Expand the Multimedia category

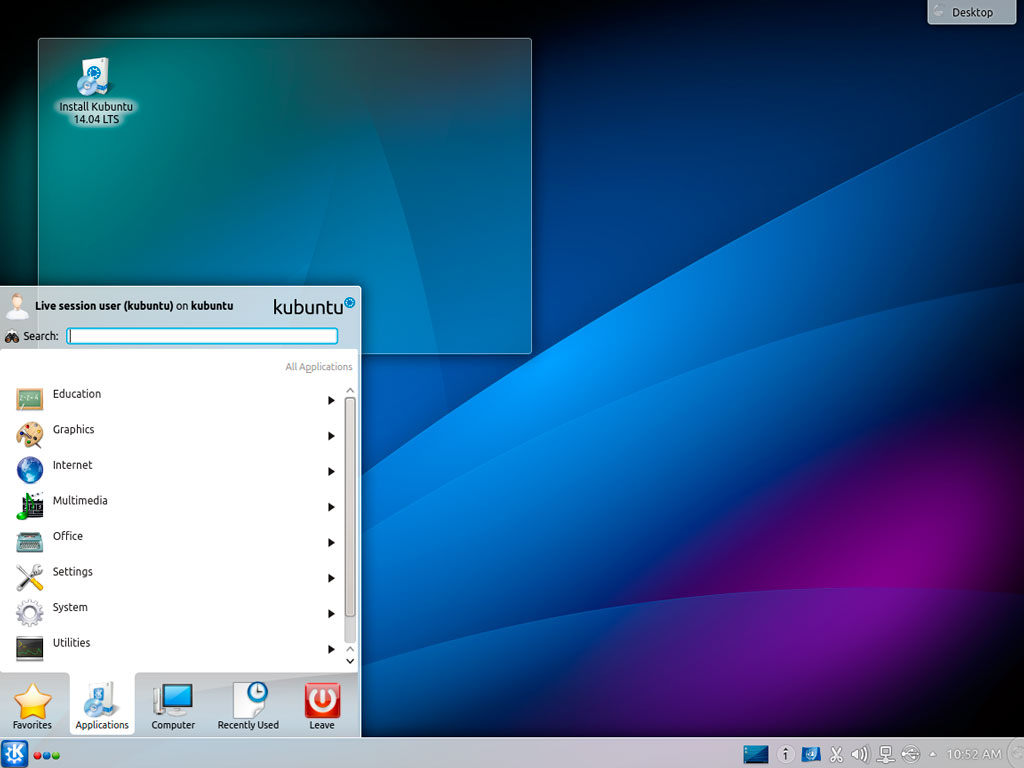coord(331,507)
